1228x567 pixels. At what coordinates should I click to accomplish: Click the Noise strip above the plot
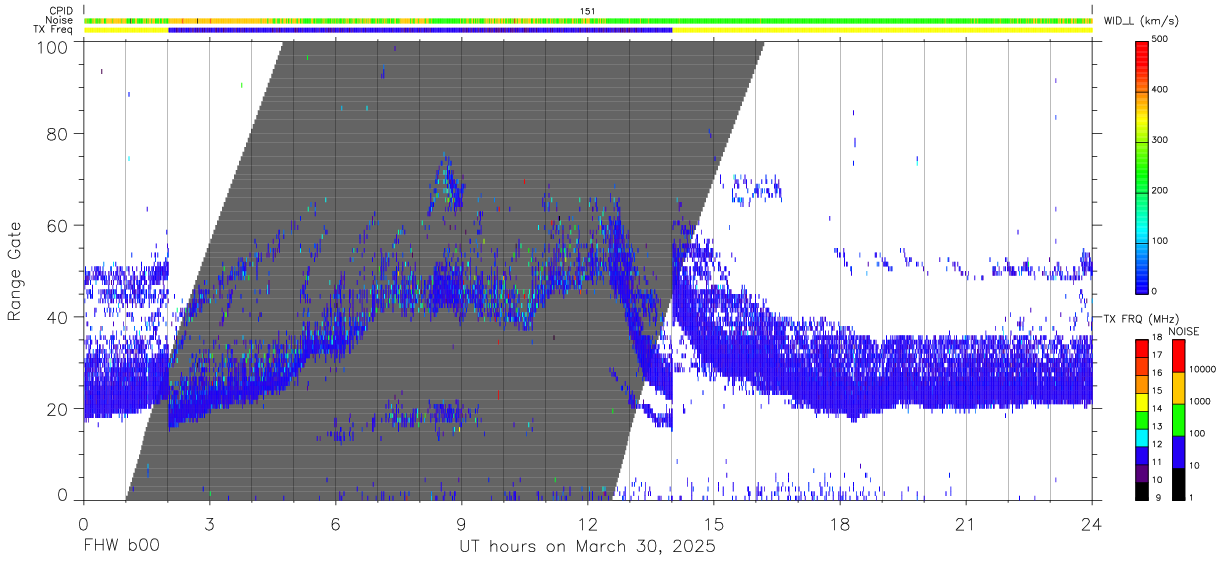(588, 20)
